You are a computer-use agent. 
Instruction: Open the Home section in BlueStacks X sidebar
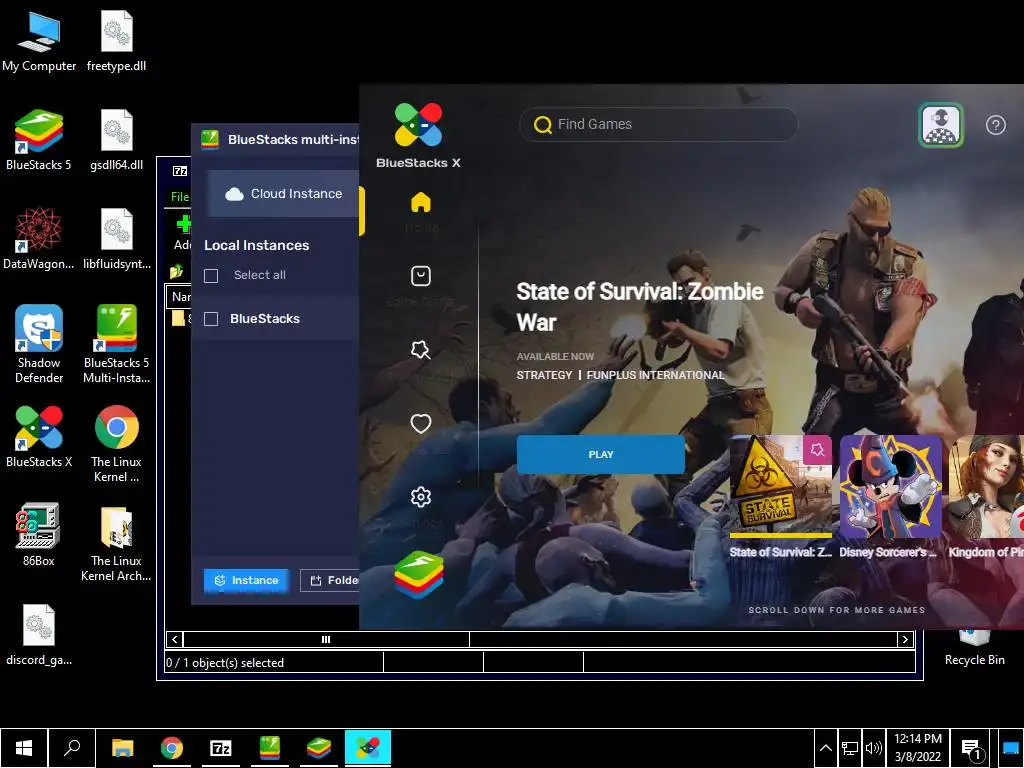[421, 202]
